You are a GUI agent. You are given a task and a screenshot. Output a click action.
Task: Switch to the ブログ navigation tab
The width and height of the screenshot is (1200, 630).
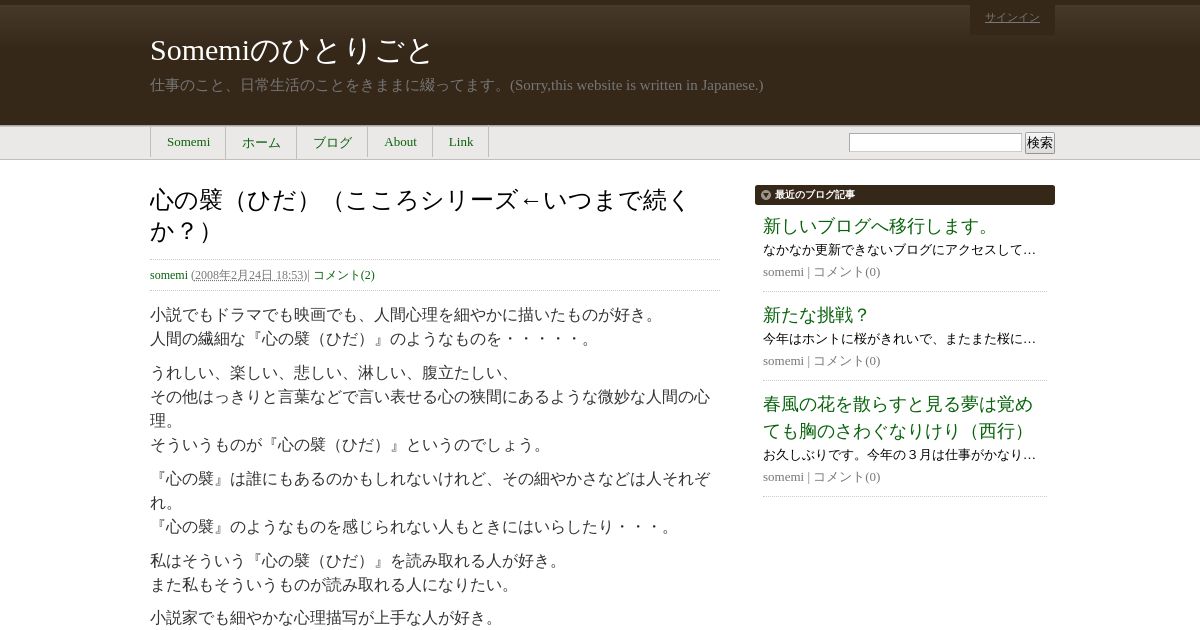point(332,142)
